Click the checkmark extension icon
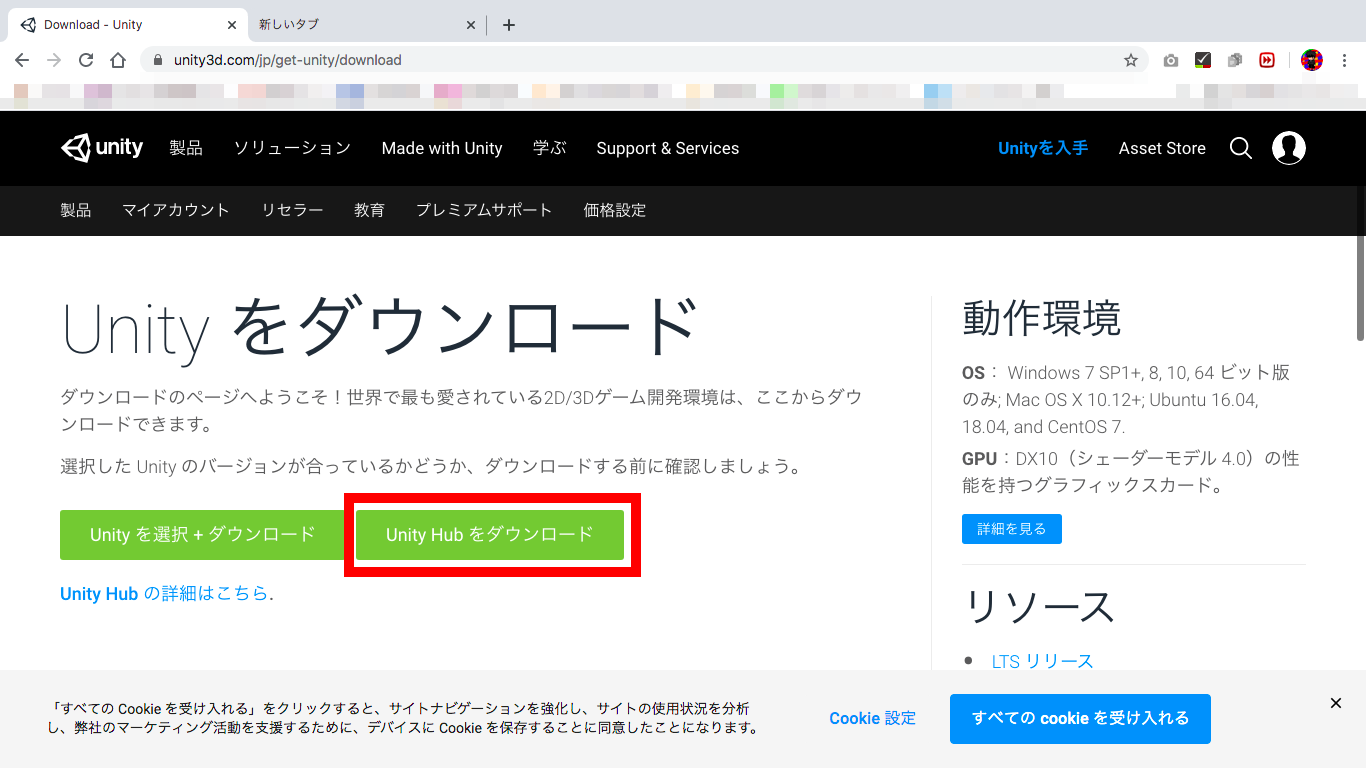The image size is (1366, 768). pos(1203,60)
